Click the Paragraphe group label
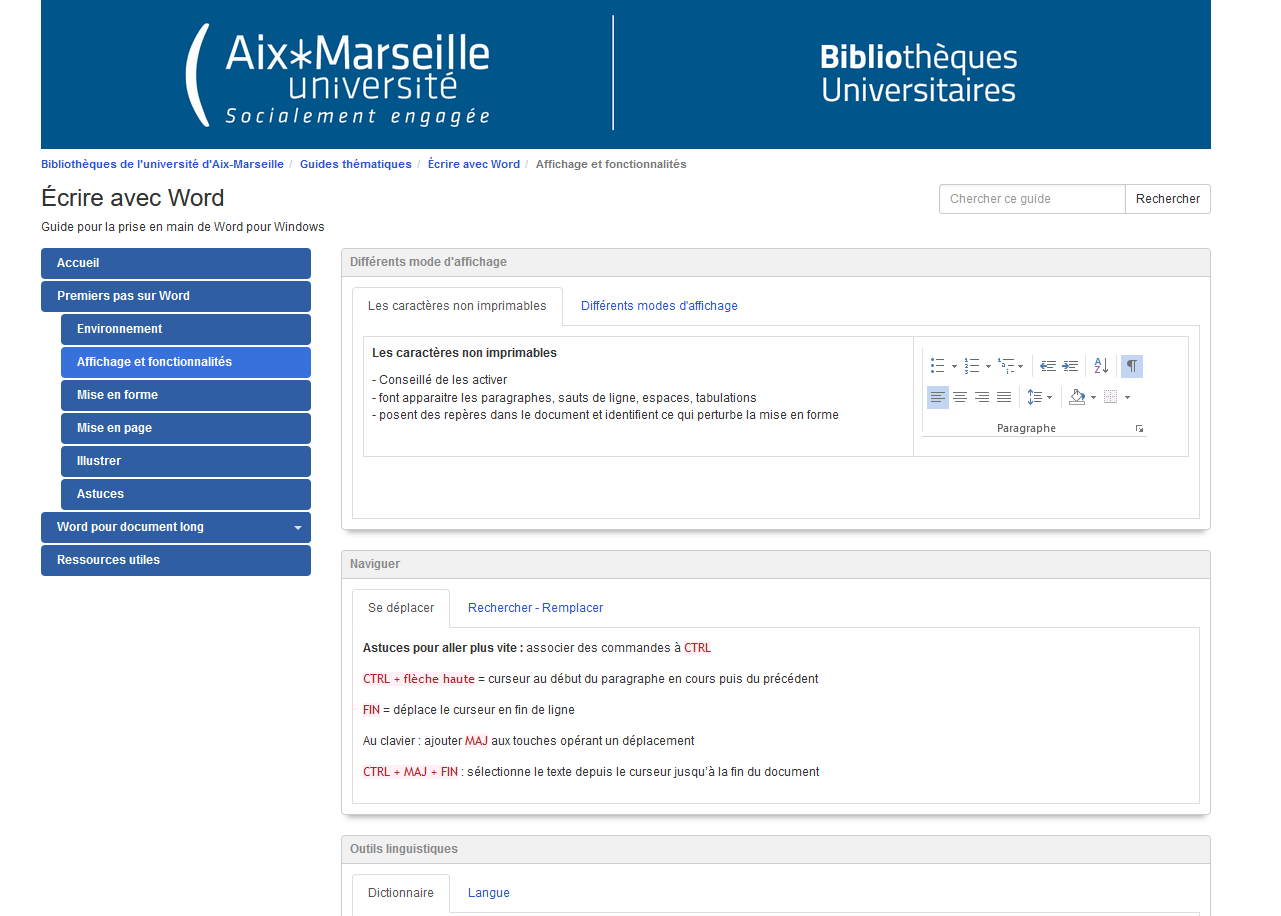Screen dimensions: 1281x916 click(1026, 428)
